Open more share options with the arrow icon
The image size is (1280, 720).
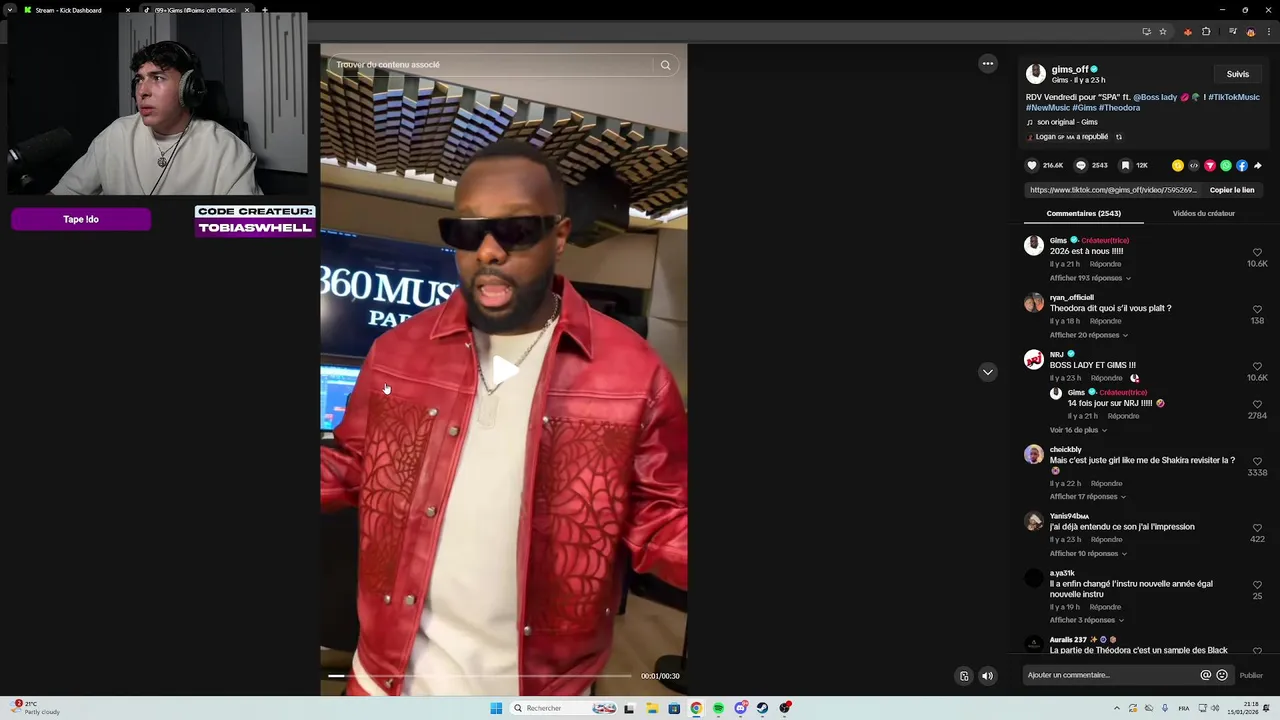1258,165
